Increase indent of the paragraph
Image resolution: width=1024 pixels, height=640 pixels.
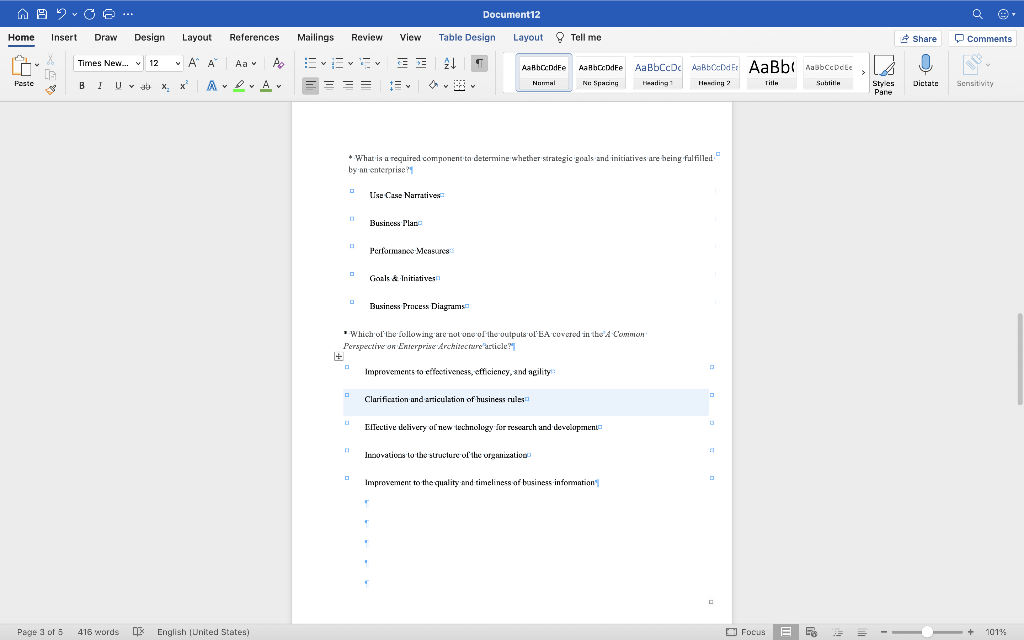coord(421,63)
